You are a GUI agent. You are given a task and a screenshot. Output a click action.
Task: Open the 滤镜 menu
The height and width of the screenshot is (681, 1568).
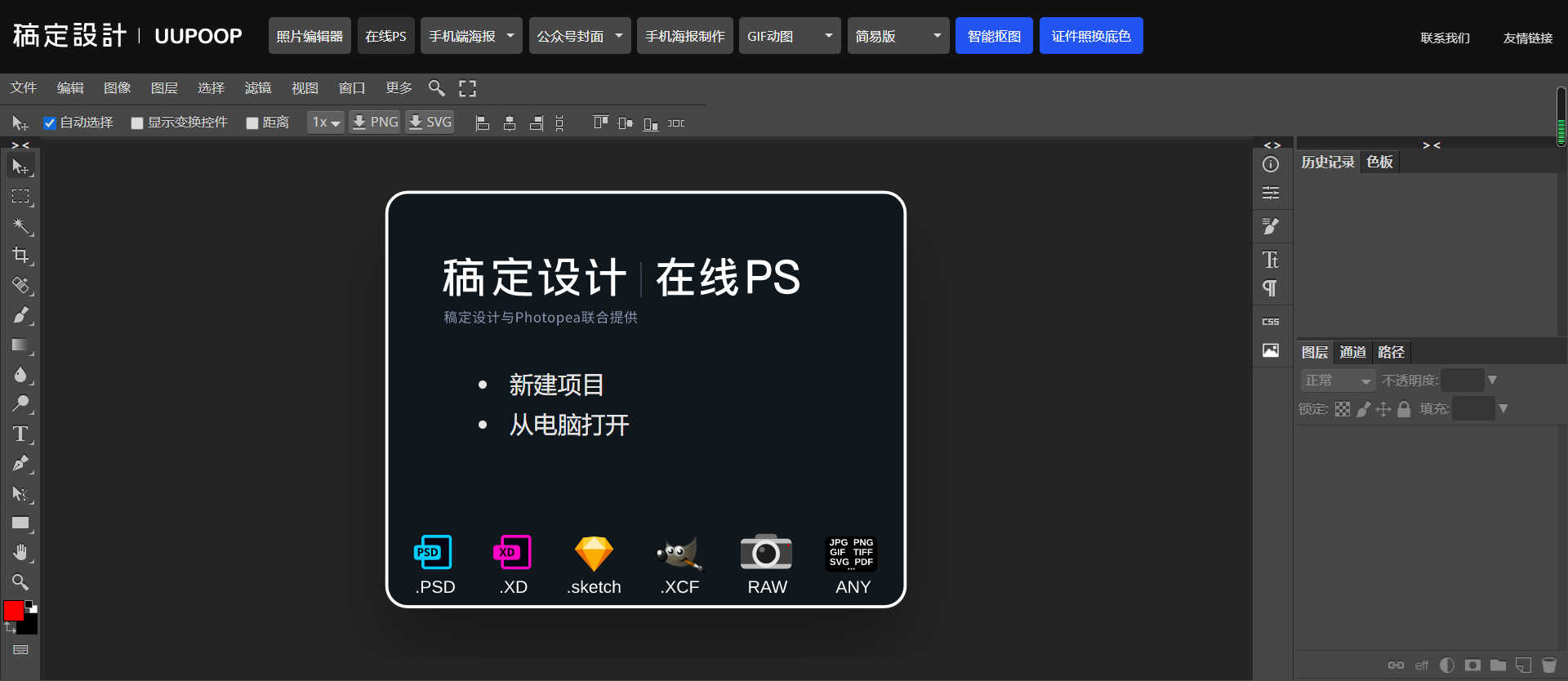click(x=257, y=88)
